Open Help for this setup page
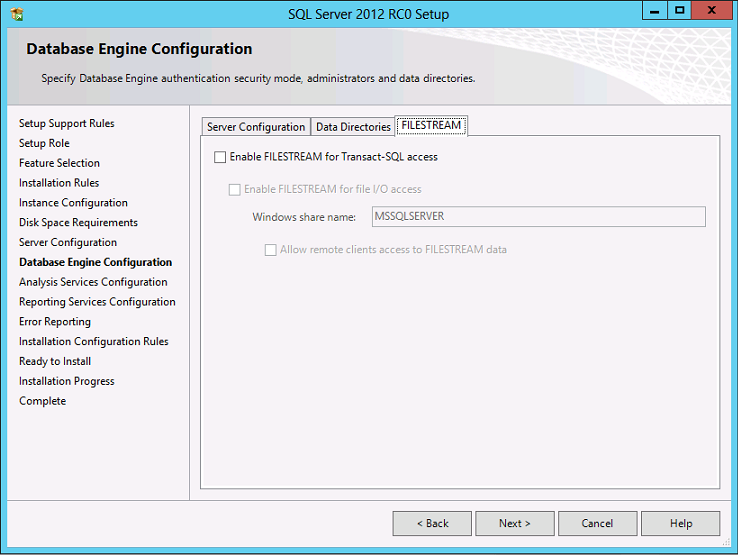738x555 pixels. point(681,523)
